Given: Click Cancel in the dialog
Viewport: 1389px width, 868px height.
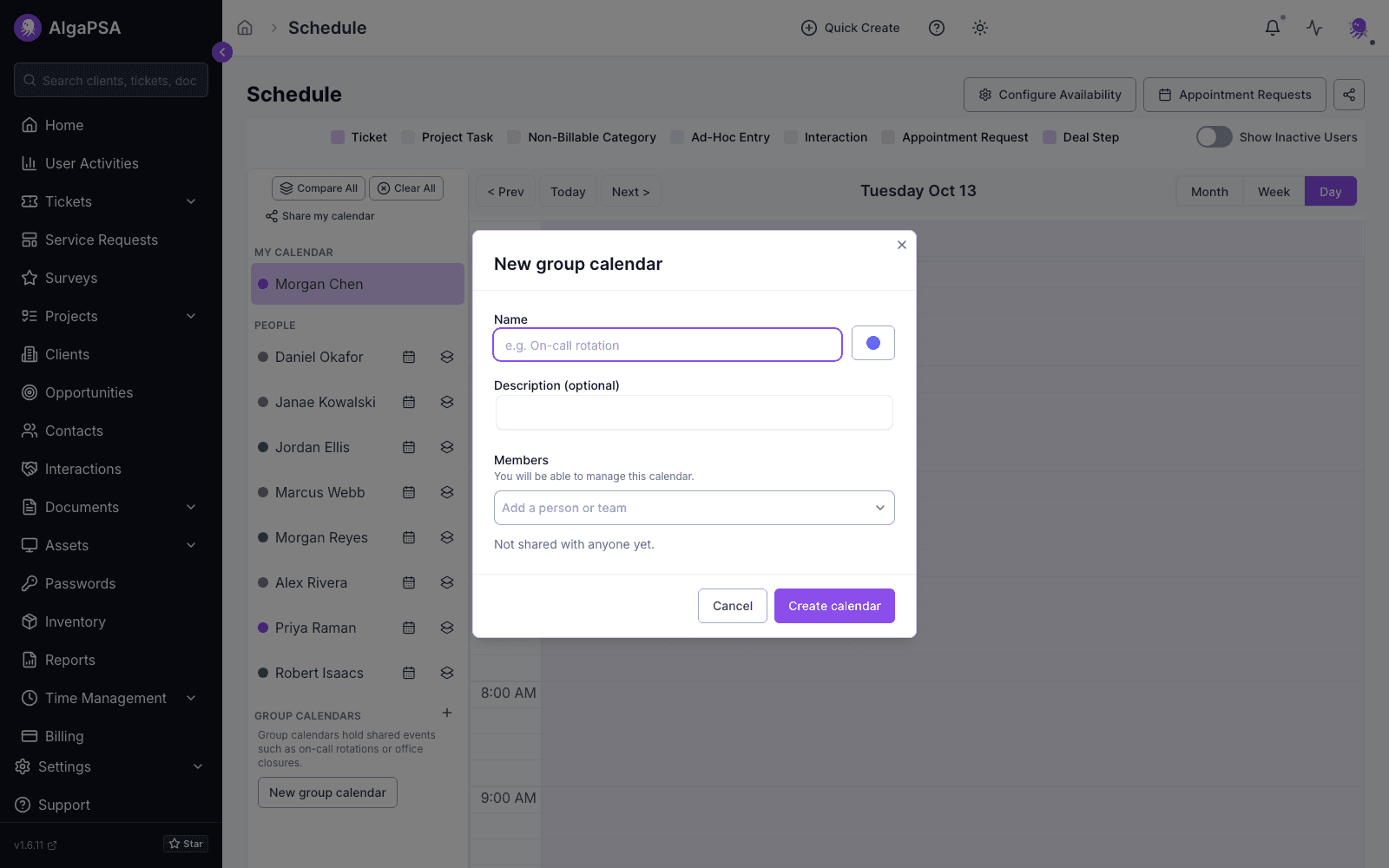Looking at the screenshot, I should 733,606.
